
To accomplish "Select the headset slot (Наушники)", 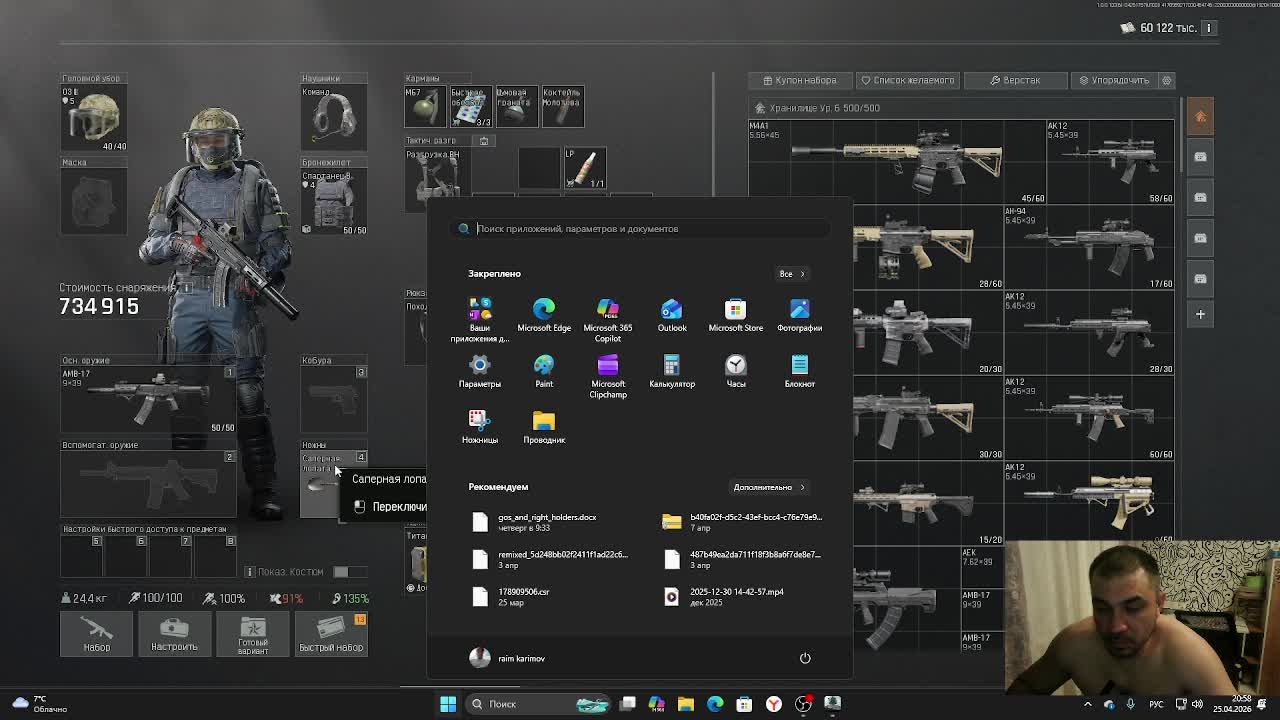I will coord(334,118).
